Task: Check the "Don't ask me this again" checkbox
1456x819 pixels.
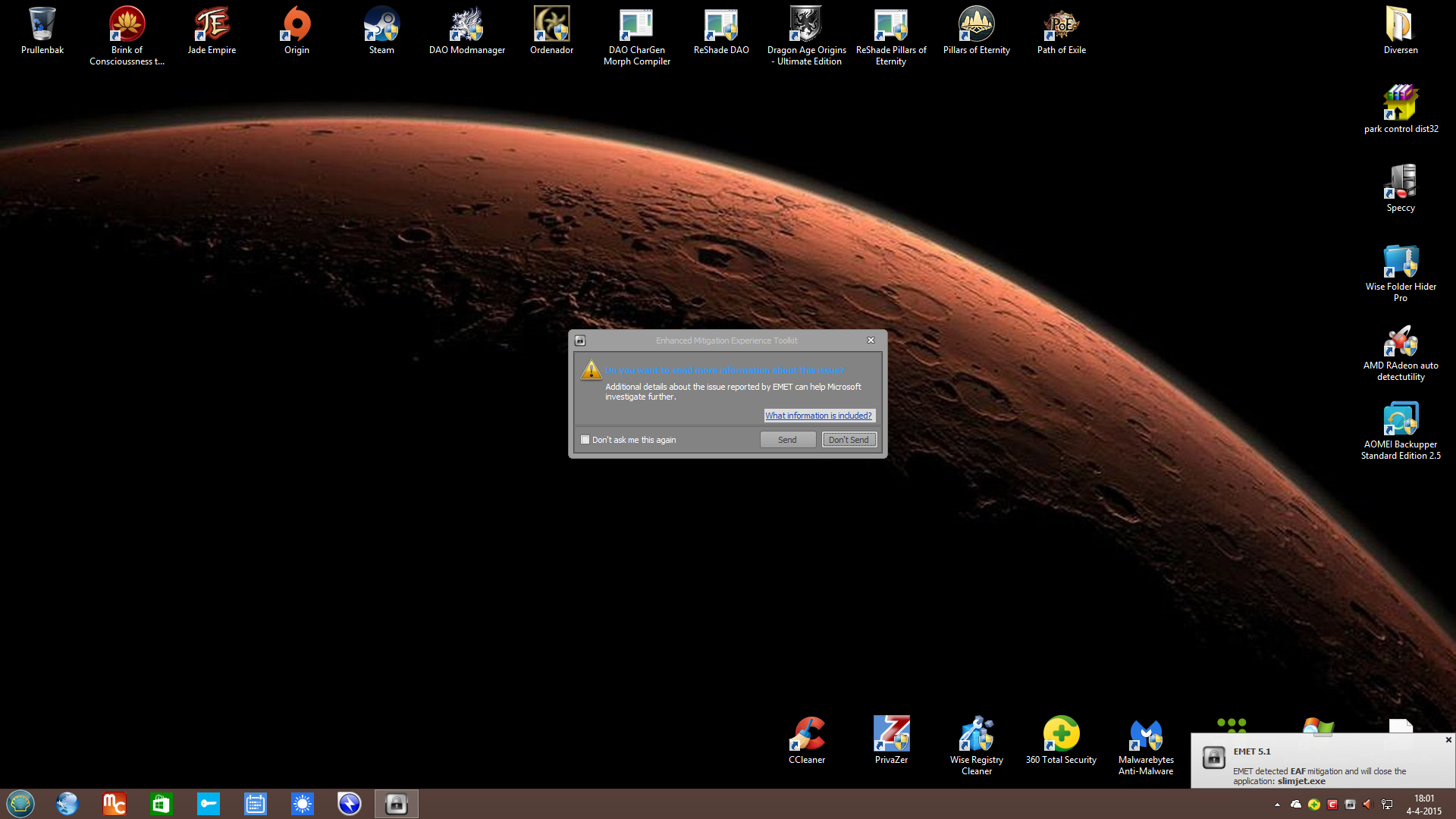Action: [x=585, y=440]
